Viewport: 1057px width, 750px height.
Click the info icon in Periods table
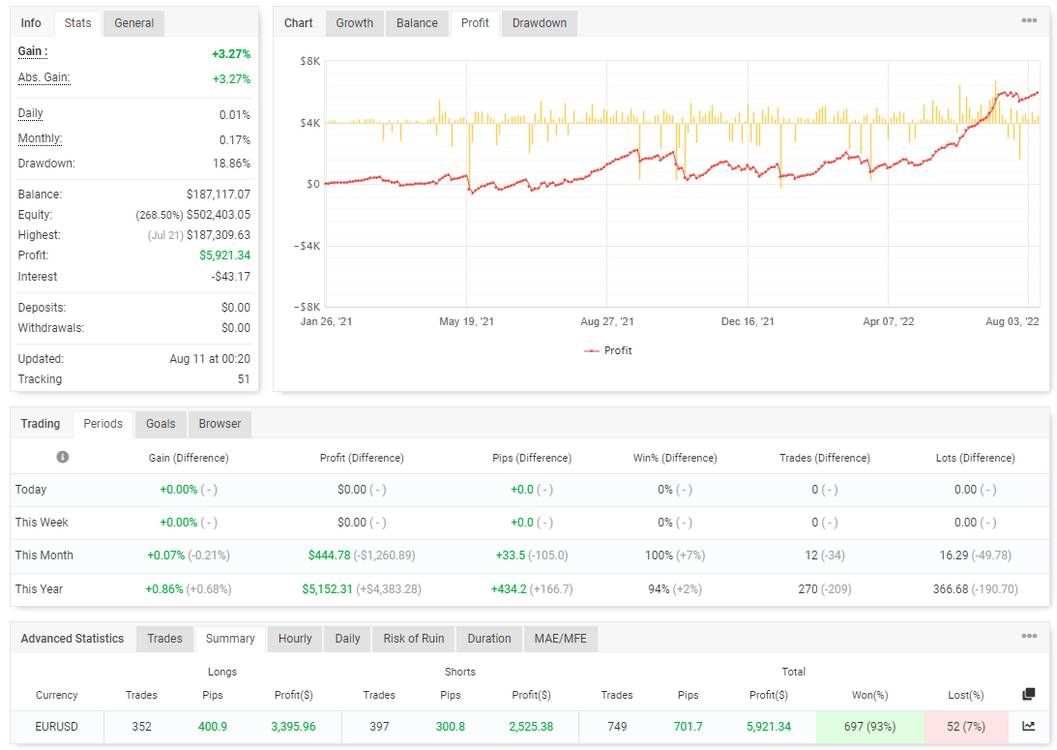(63, 457)
